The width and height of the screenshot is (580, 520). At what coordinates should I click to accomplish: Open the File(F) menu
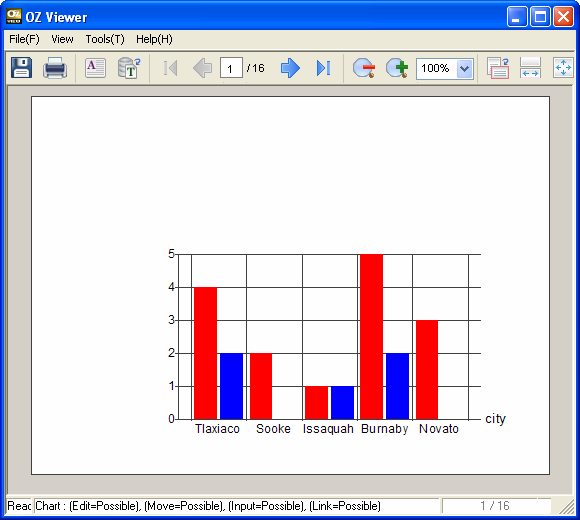pyautogui.click(x=24, y=39)
